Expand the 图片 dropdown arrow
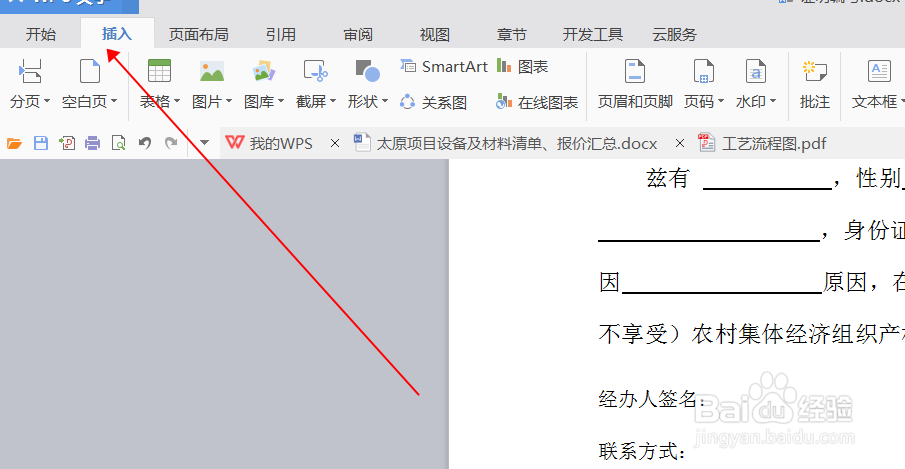Viewport: 905px width, 469px height. [229, 101]
